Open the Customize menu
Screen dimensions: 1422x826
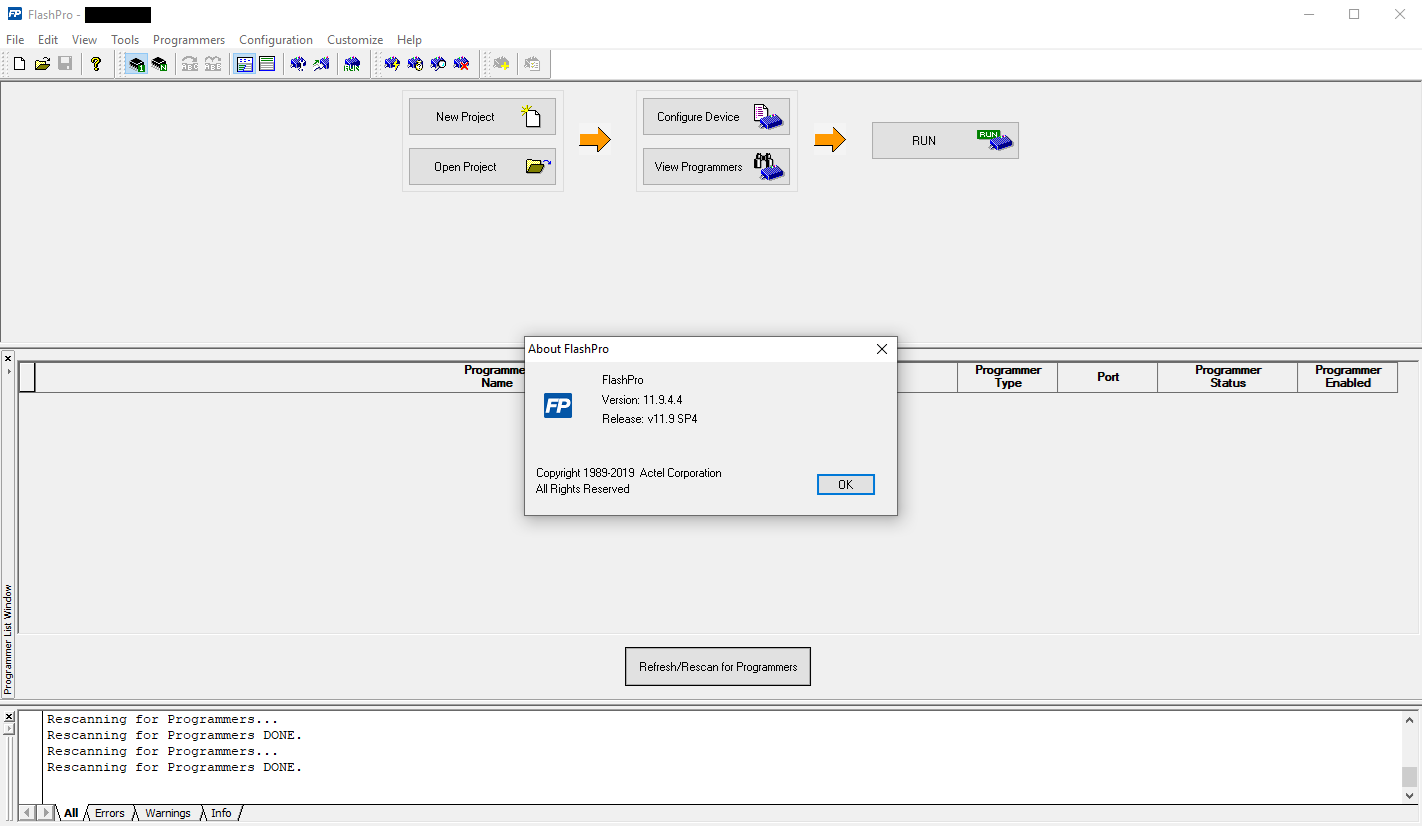355,40
